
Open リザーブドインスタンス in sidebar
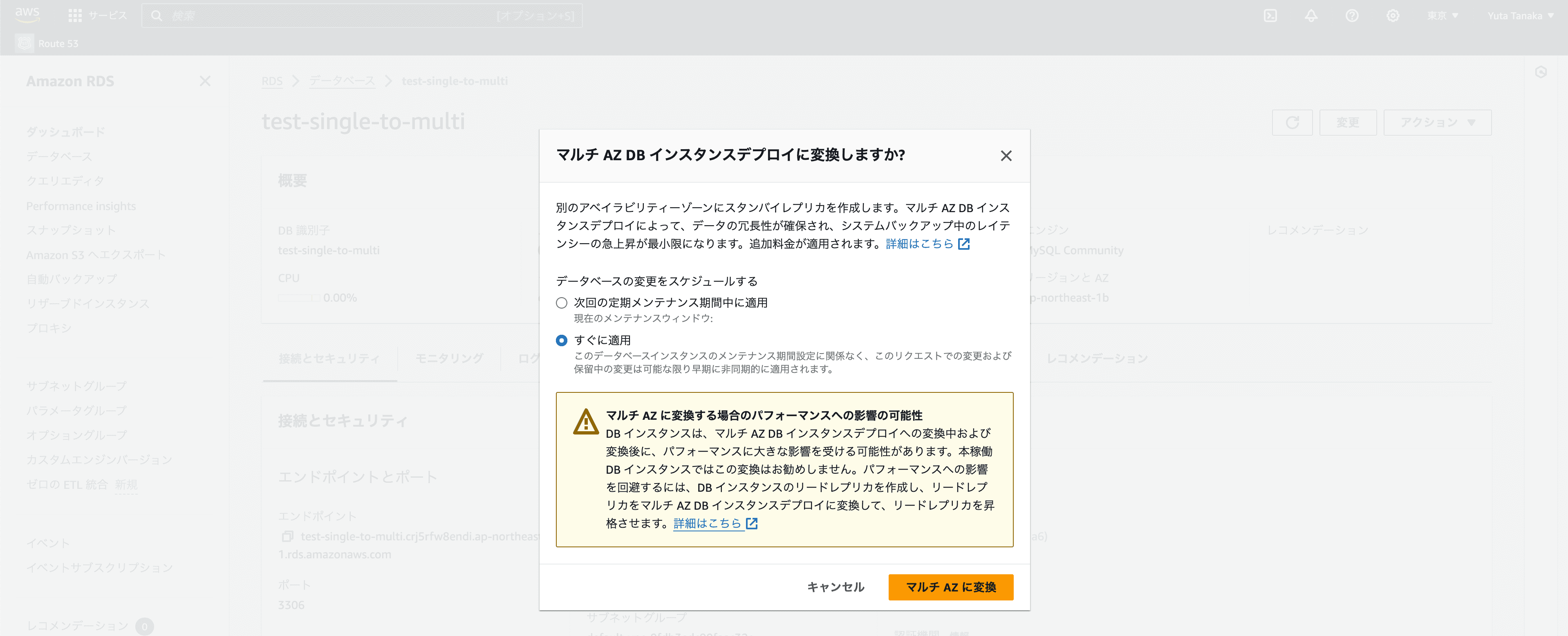click(x=87, y=304)
